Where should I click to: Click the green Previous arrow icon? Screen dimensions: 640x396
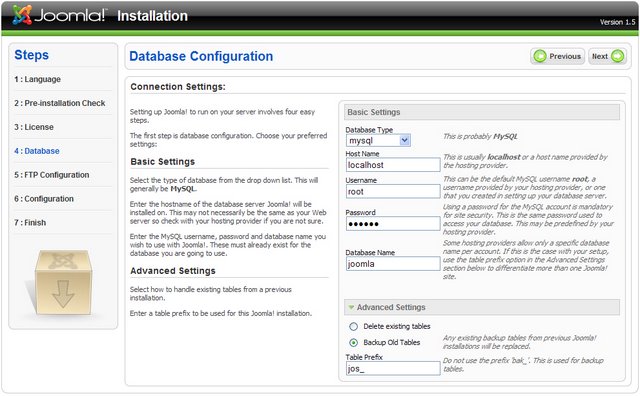point(540,56)
